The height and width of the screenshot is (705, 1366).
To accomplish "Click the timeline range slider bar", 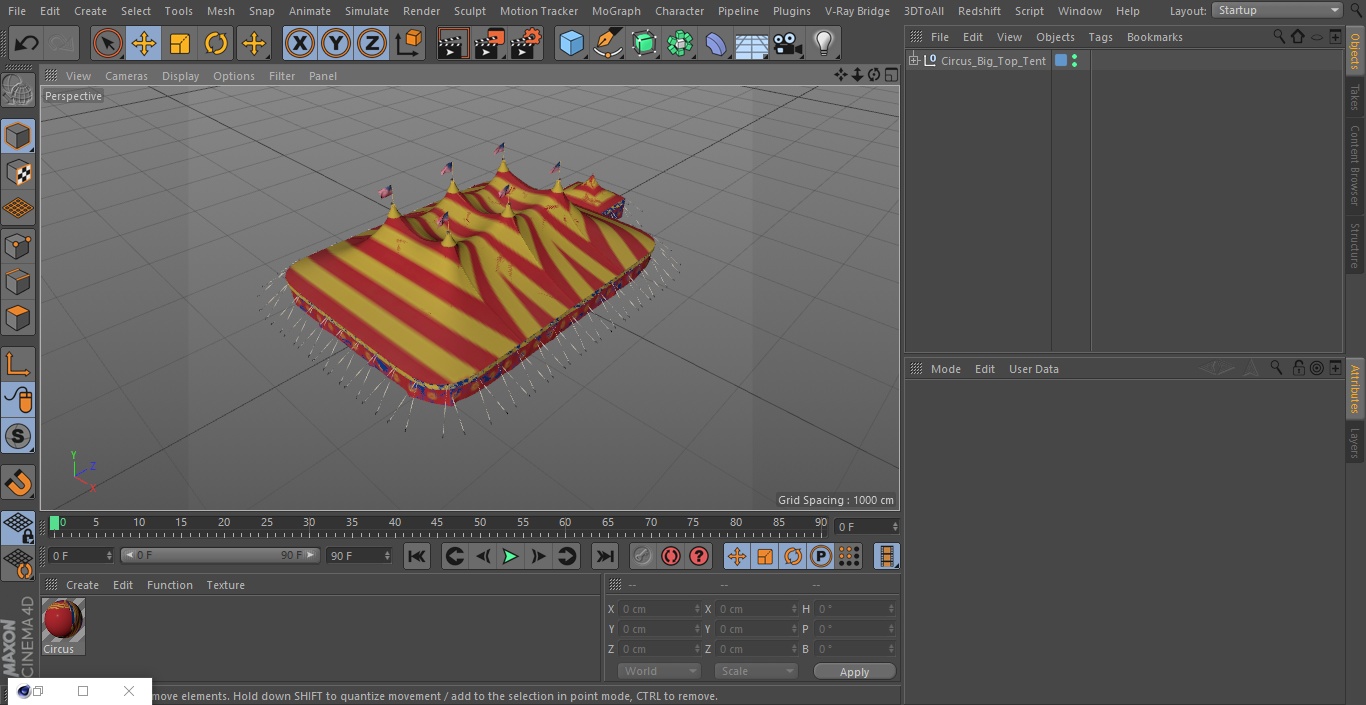I will pyautogui.click(x=220, y=555).
